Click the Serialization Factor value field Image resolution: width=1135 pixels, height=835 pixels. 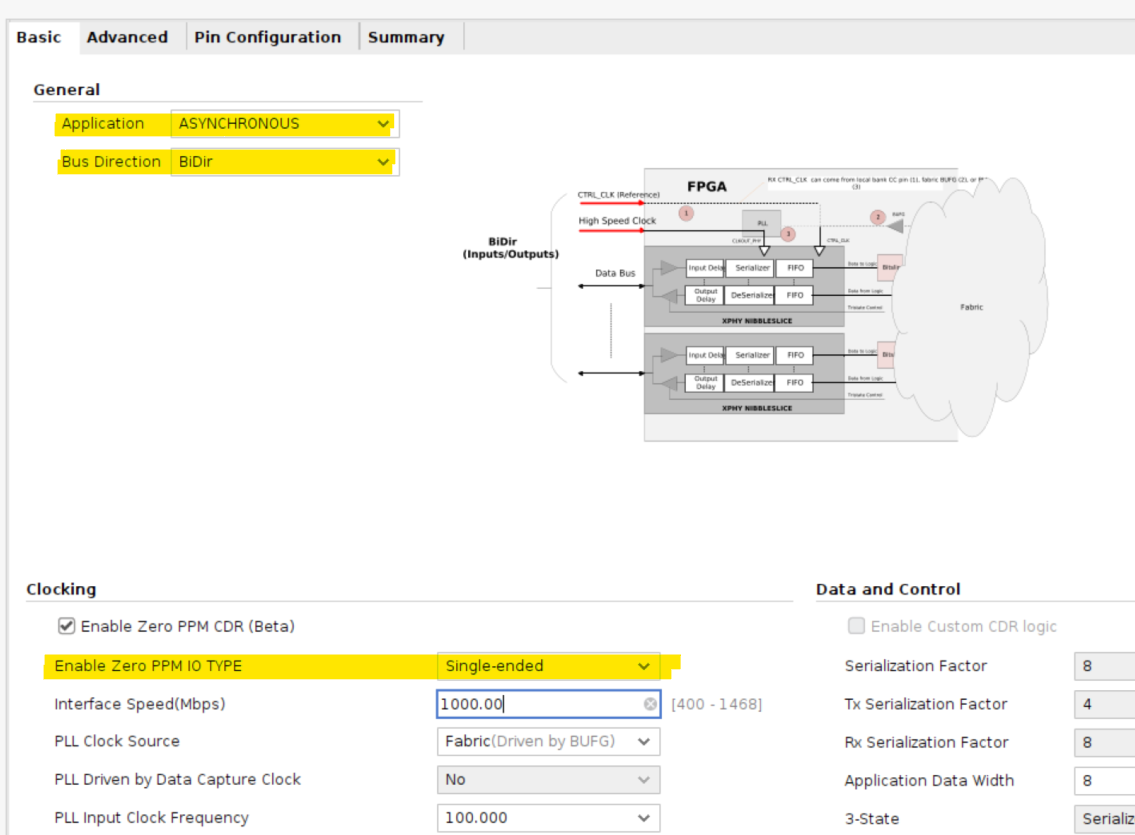(1107, 666)
